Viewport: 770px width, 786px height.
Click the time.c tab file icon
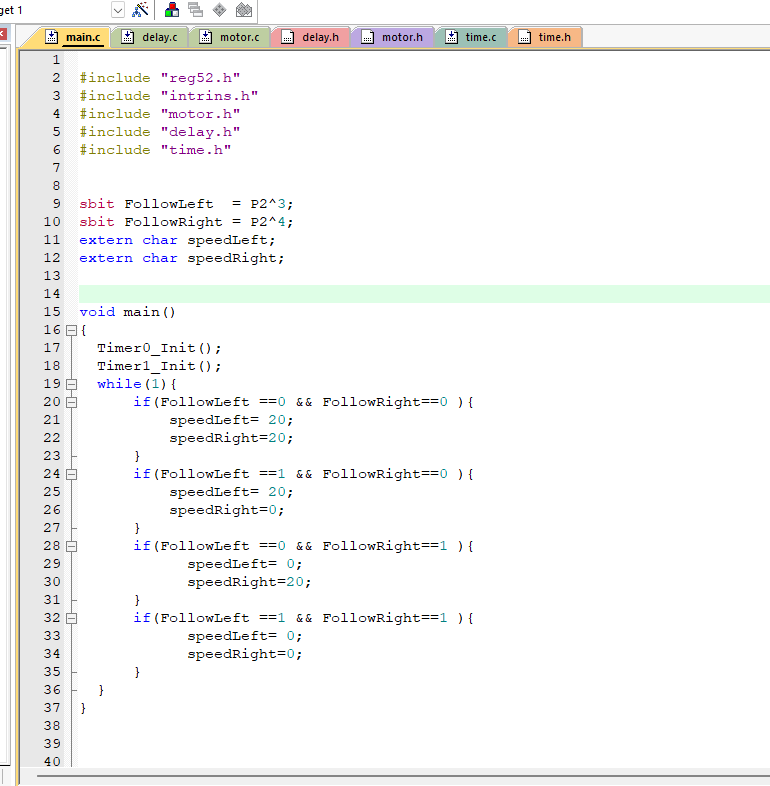(451, 37)
